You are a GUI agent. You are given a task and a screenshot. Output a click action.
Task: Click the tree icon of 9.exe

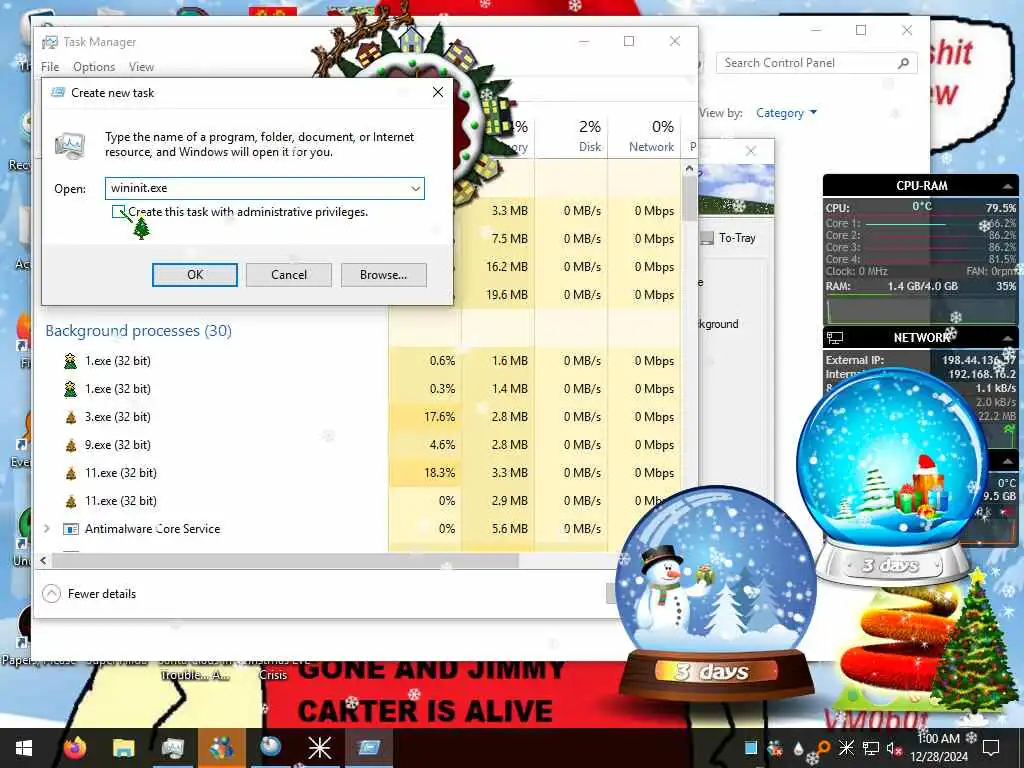click(x=71, y=445)
